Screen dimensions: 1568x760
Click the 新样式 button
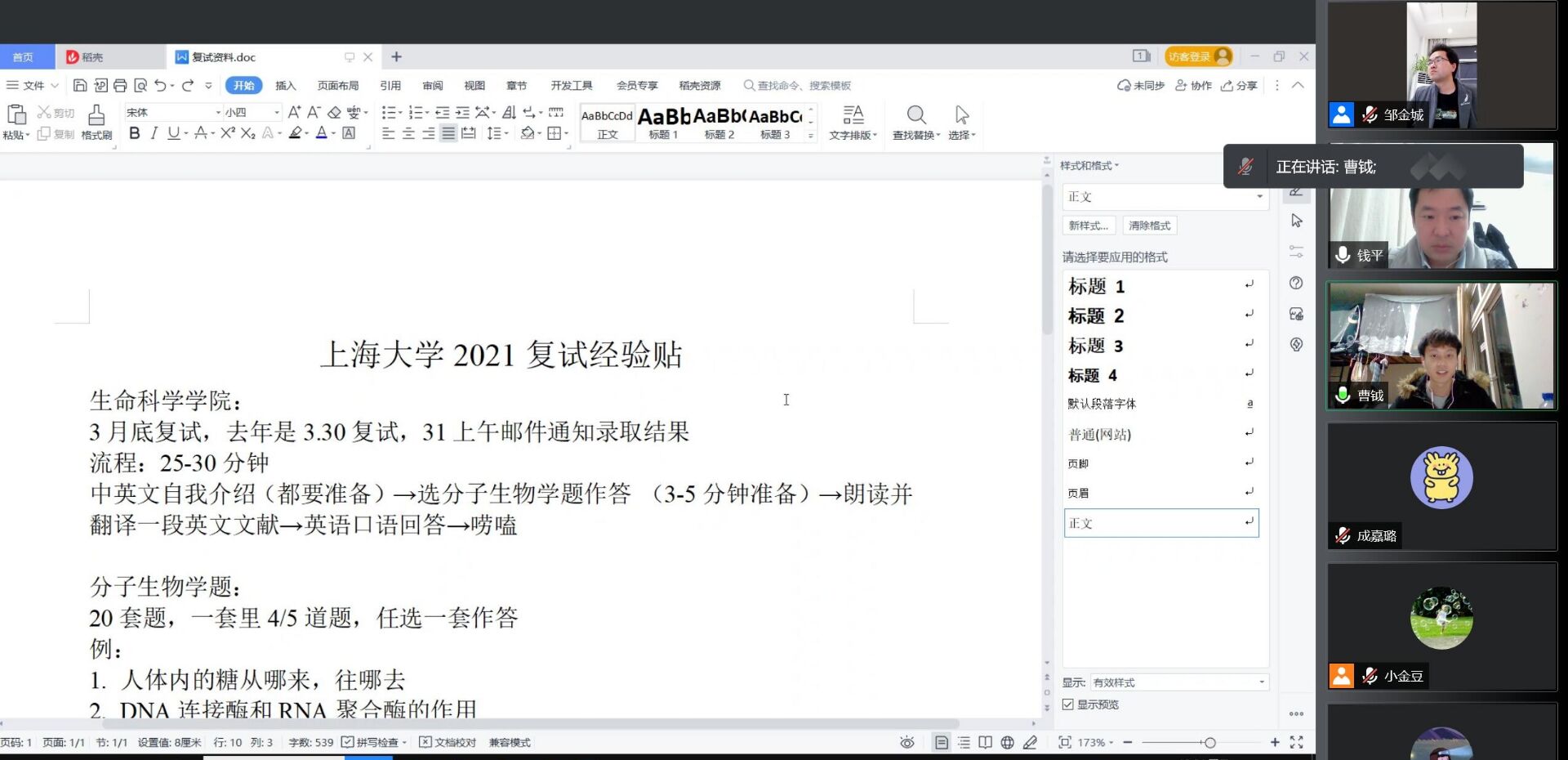pos(1088,226)
